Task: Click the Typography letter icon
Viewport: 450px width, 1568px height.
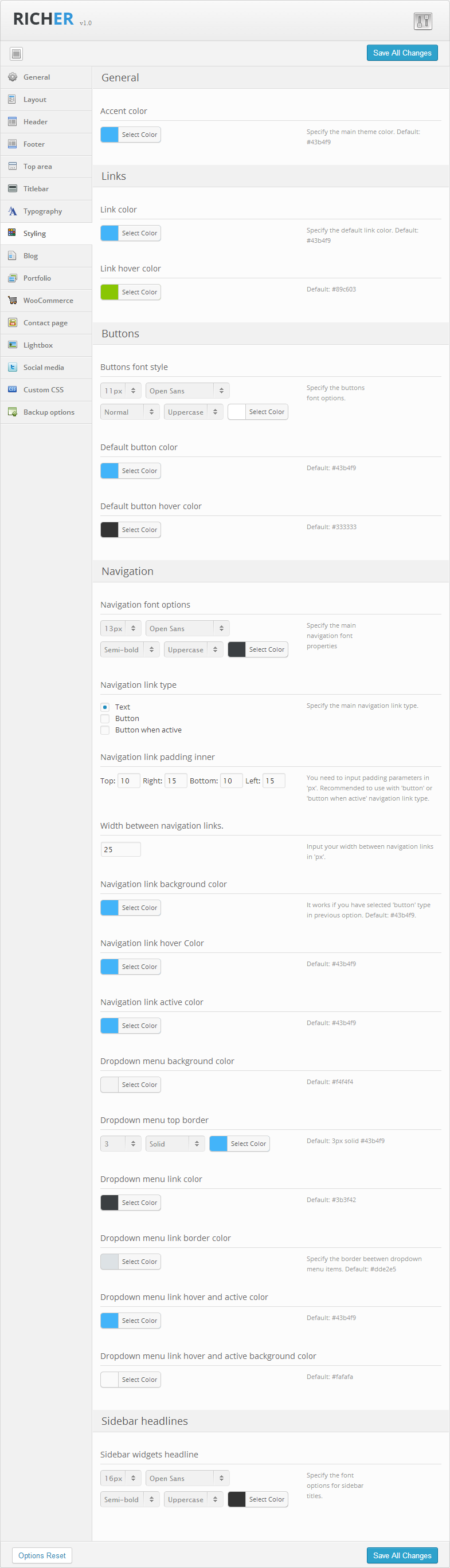Action: pos(12,211)
